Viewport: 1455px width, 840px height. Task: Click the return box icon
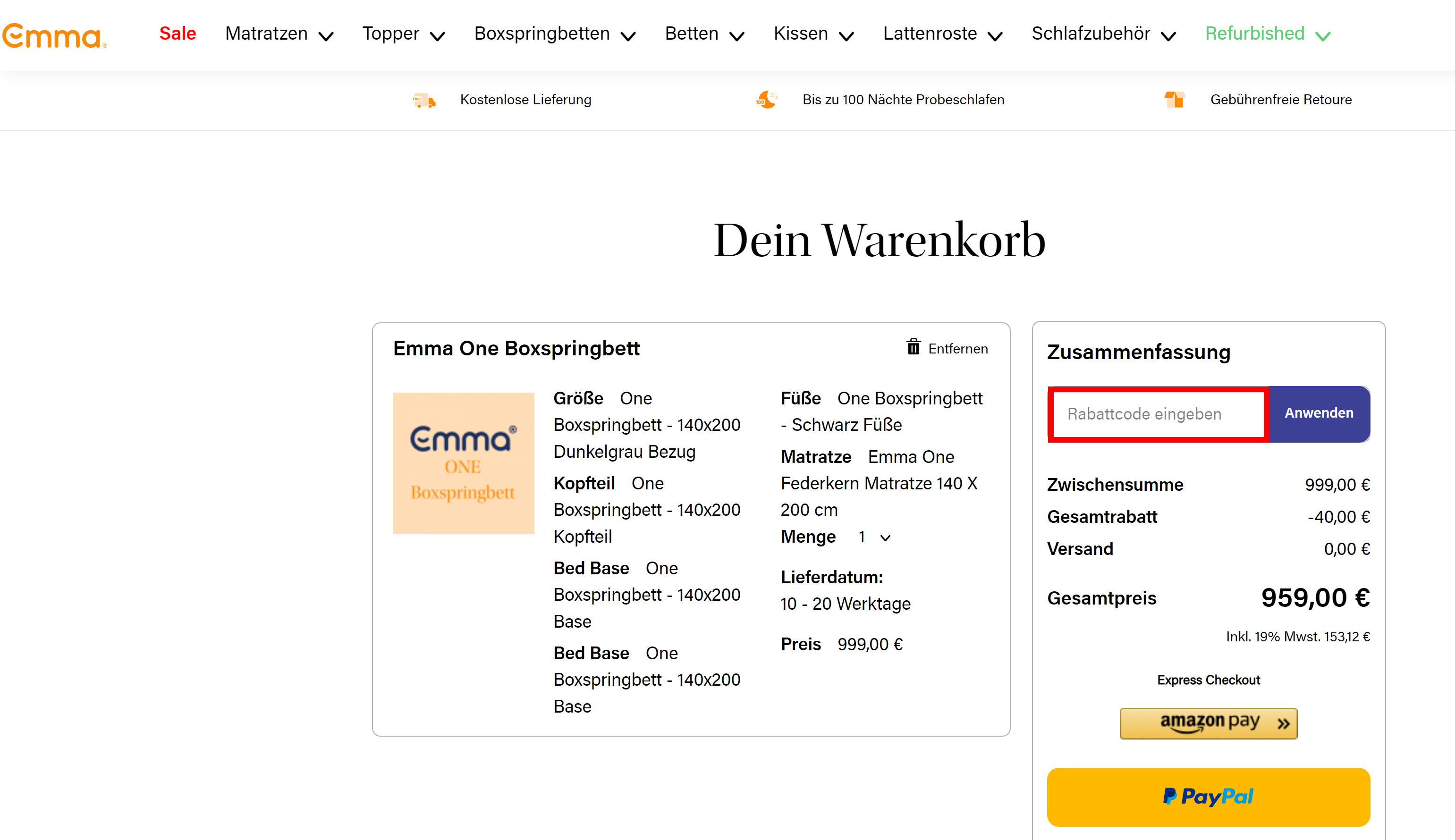tap(1175, 100)
